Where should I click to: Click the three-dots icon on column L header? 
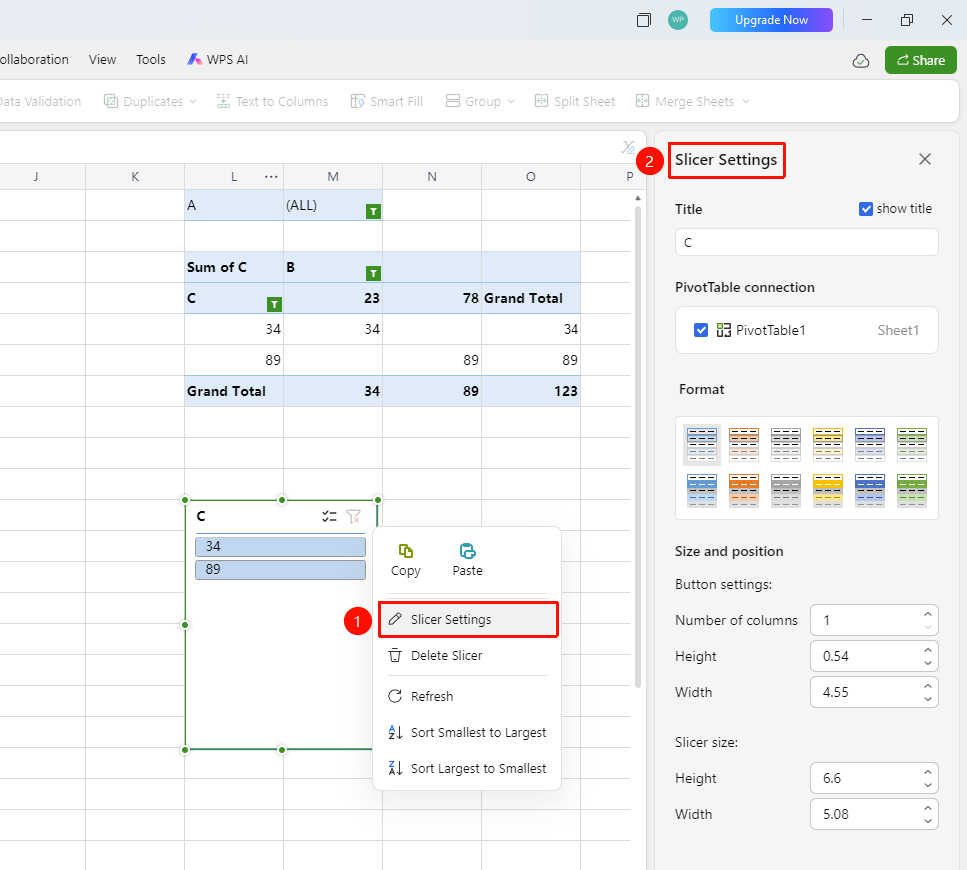point(271,177)
